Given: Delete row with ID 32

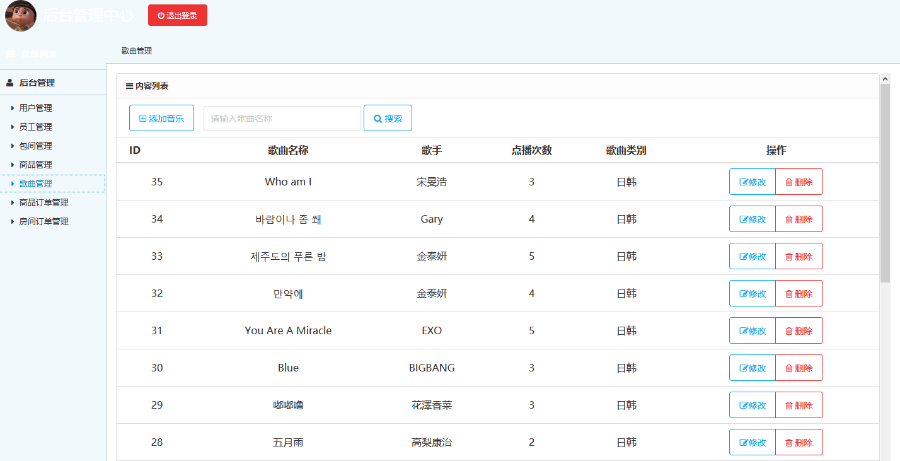Looking at the screenshot, I should pyautogui.click(x=799, y=293).
